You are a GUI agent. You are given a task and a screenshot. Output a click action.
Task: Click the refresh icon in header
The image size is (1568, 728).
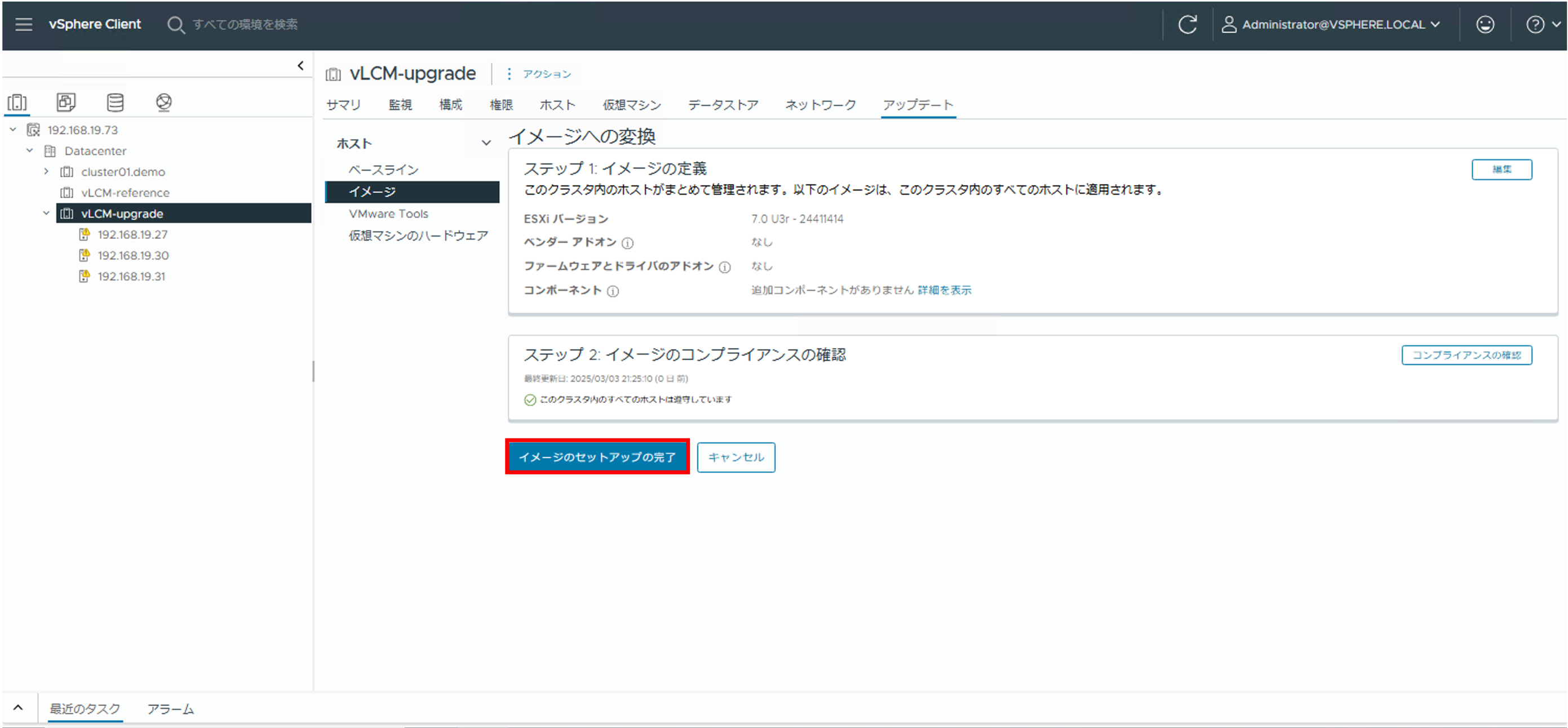click(x=1187, y=24)
